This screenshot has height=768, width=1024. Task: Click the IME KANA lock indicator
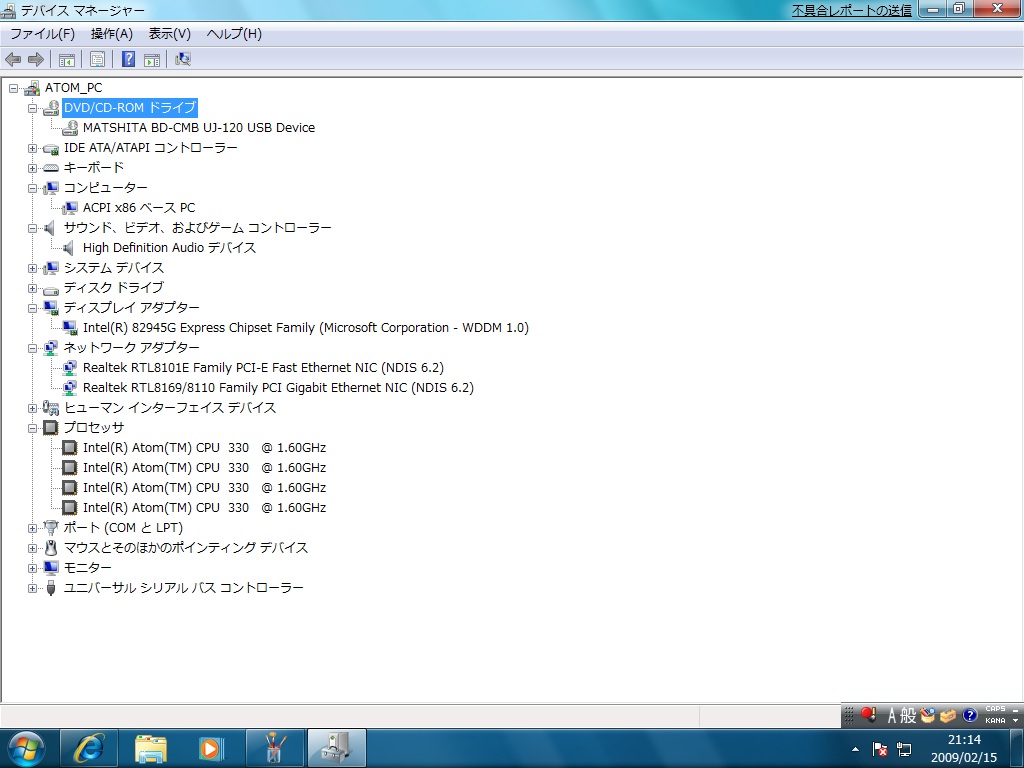point(995,720)
